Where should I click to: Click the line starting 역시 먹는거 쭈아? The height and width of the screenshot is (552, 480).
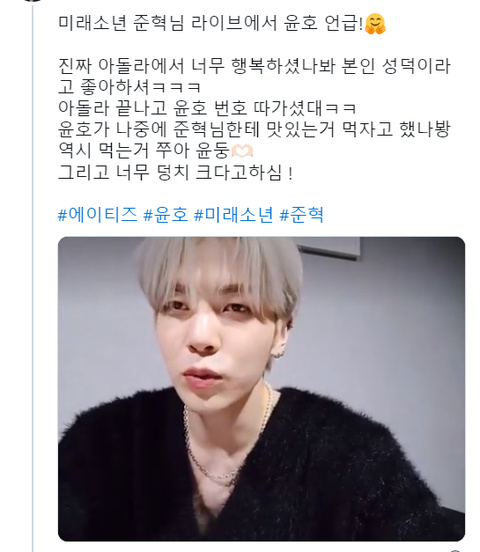click(155, 151)
